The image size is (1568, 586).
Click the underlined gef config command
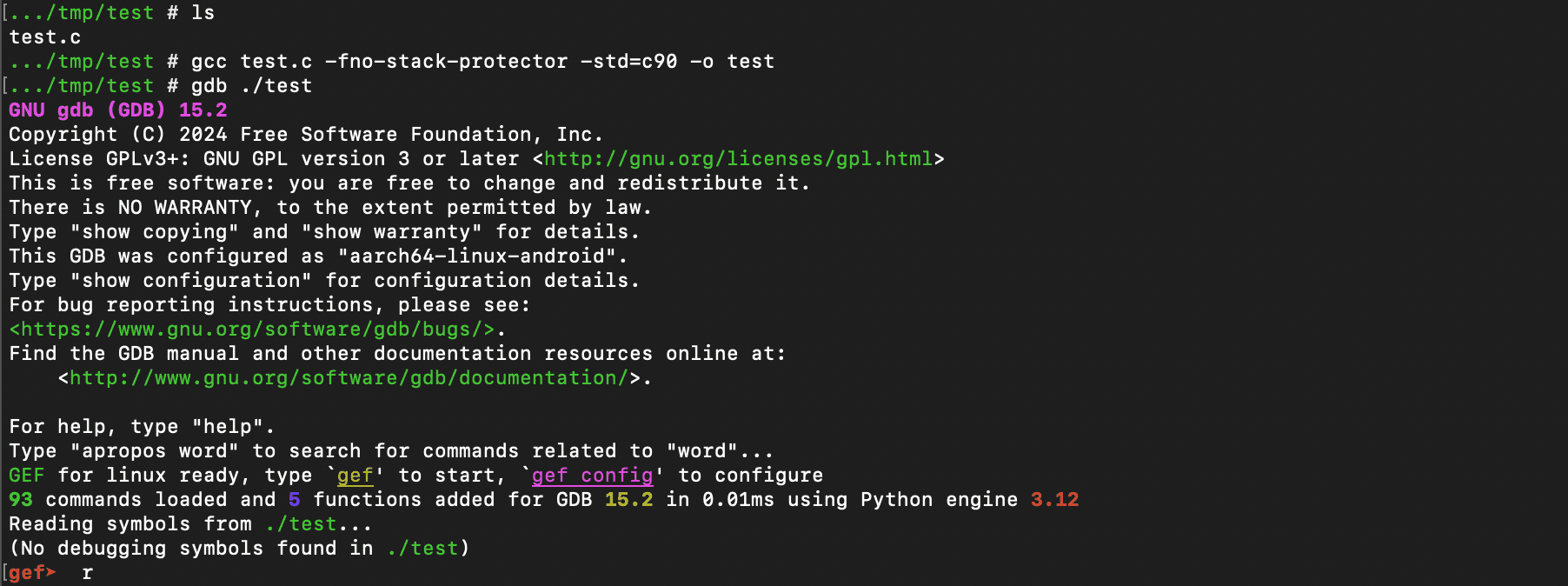point(593,476)
